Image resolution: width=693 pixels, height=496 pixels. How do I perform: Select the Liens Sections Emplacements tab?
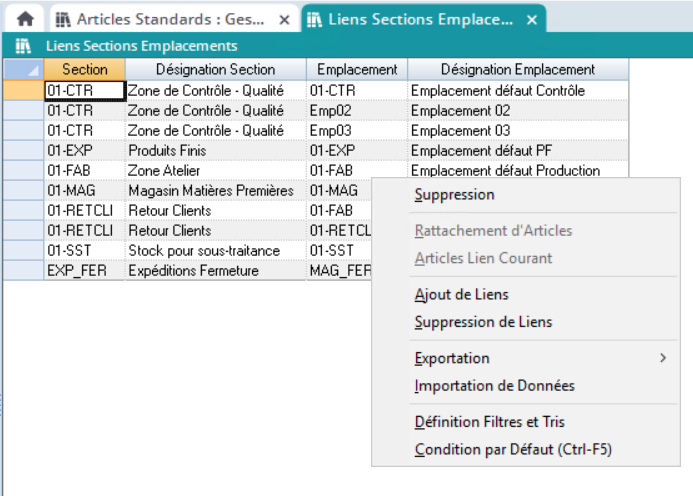pyautogui.click(x=420, y=19)
